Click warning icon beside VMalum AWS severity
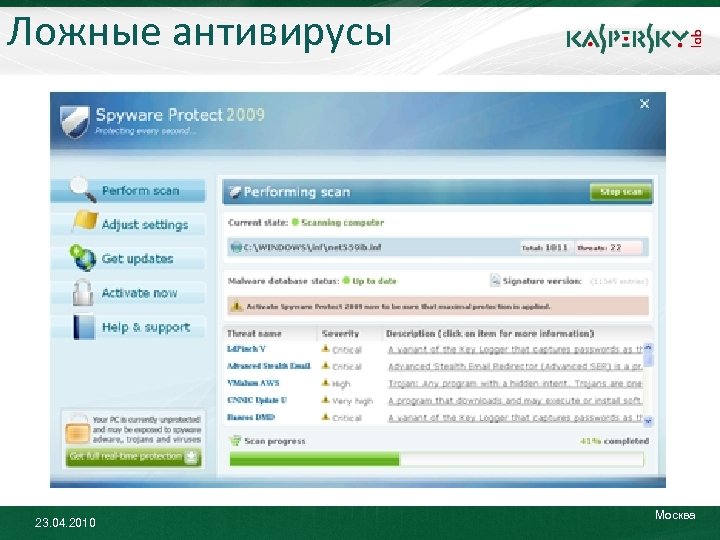Viewport: 720px width, 540px height. 326,383
